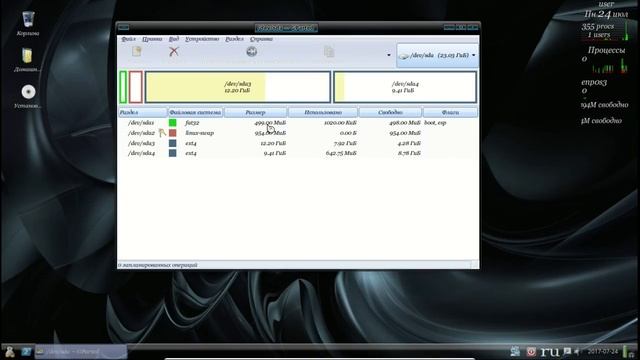Click the 8.78 GiB free value
Viewport: 640px width, 360px height.
(409, 153)
